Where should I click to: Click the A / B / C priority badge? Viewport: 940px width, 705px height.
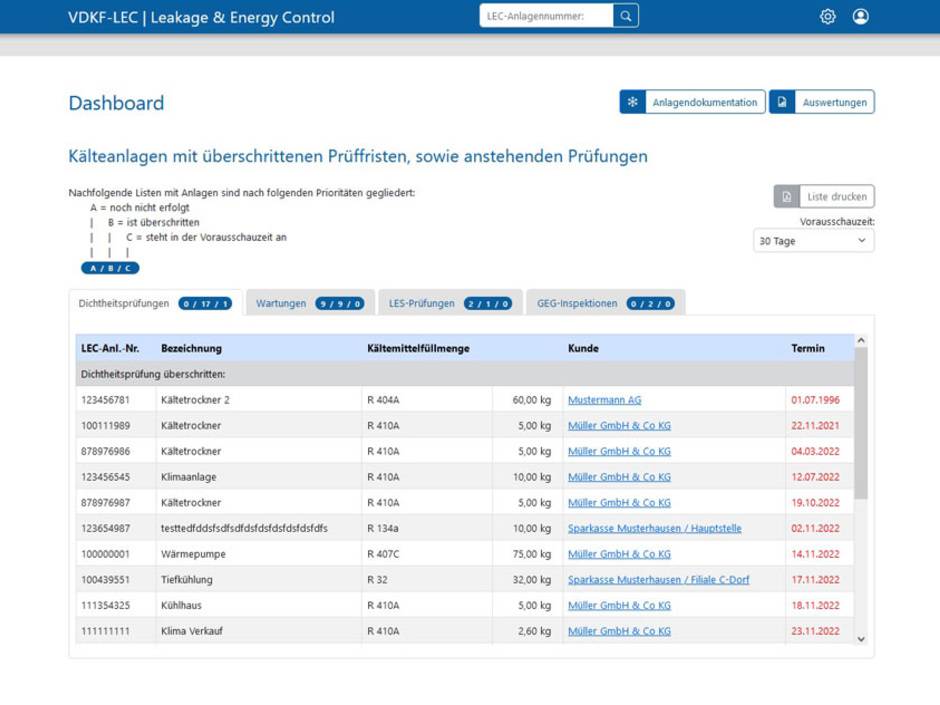[110, 268]
